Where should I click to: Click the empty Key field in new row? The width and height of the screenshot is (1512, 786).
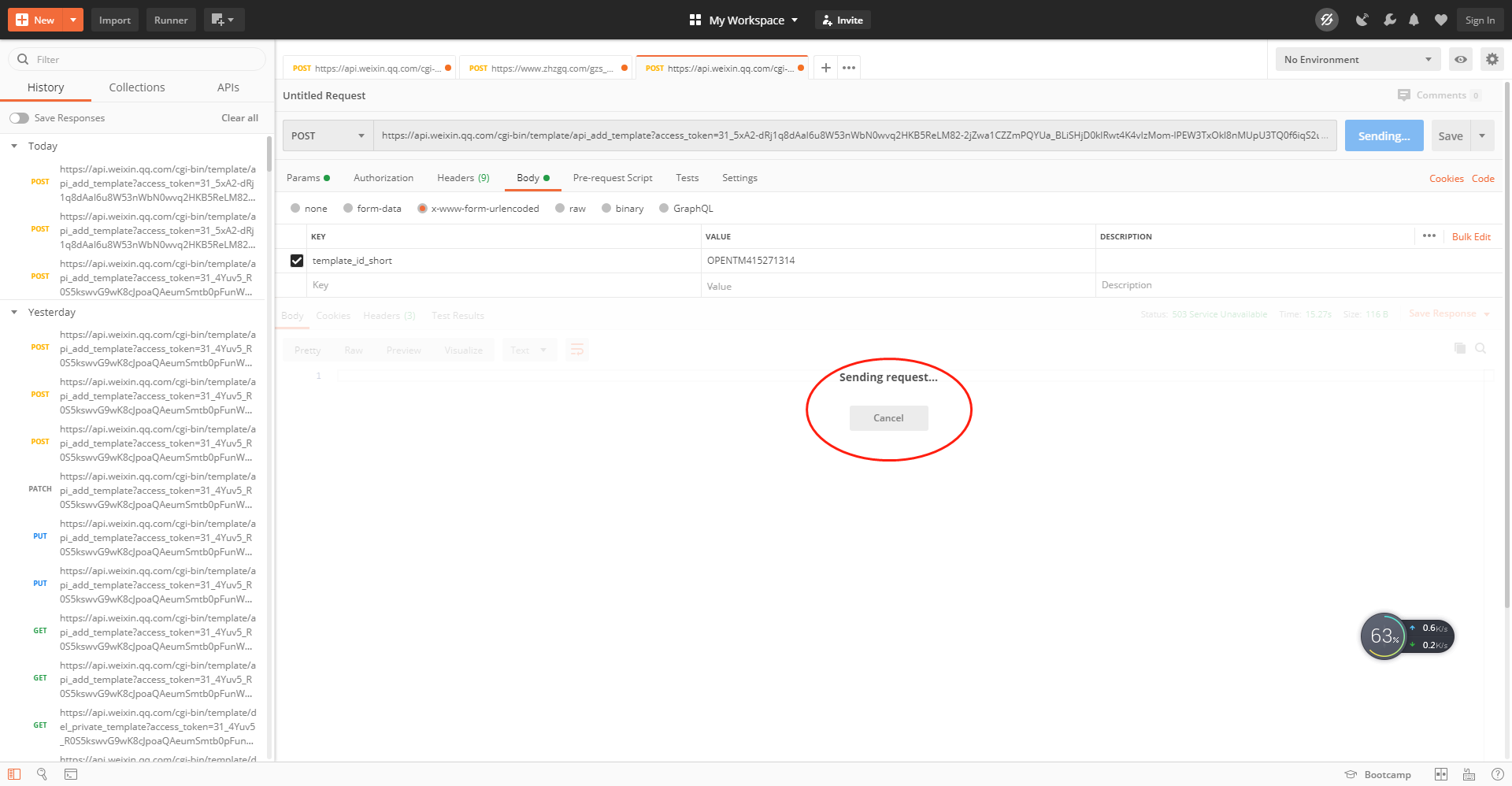[x=504, y=285]
